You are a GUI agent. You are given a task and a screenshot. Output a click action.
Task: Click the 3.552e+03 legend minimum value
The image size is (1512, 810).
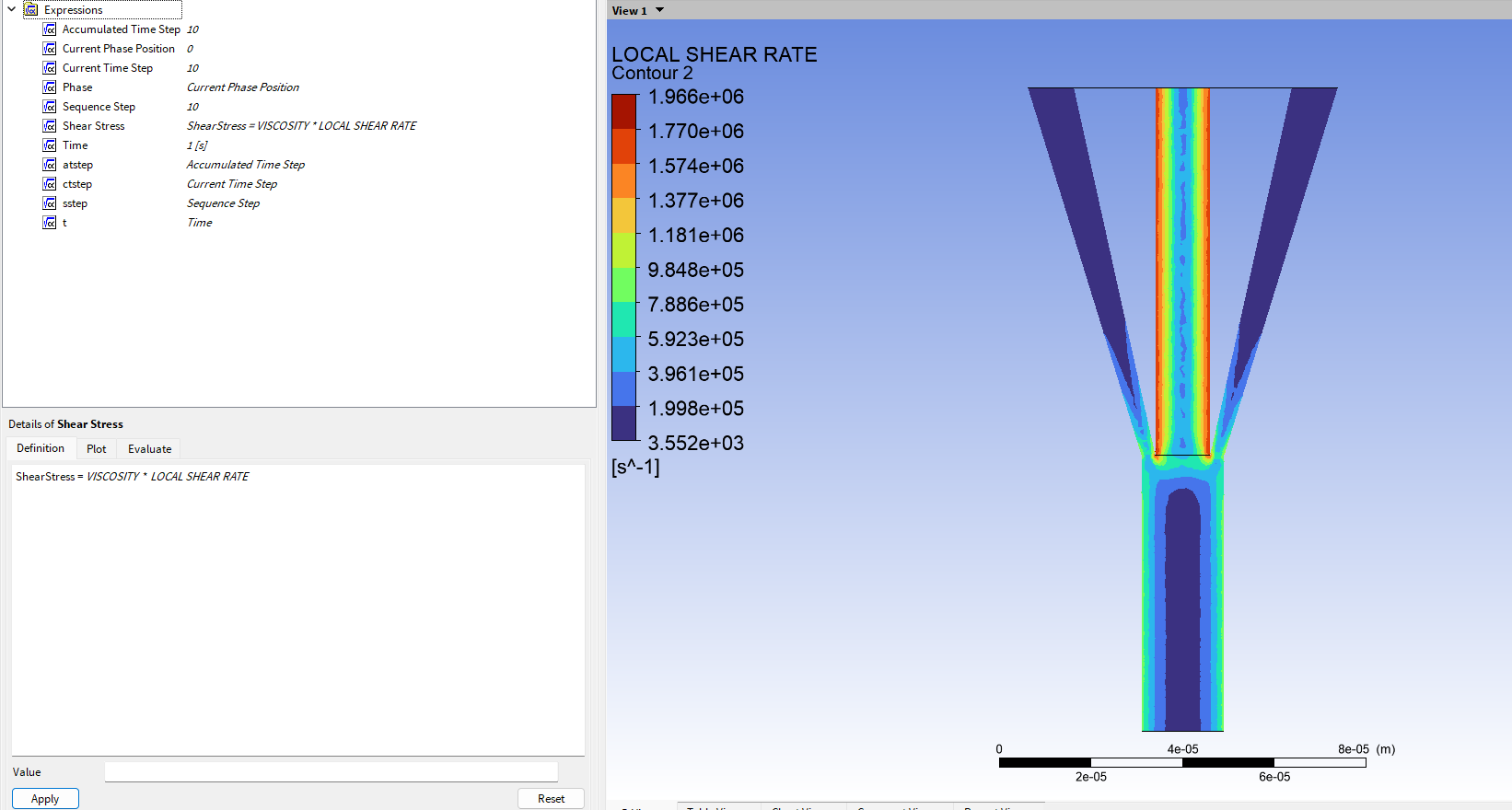pos(696,443)
